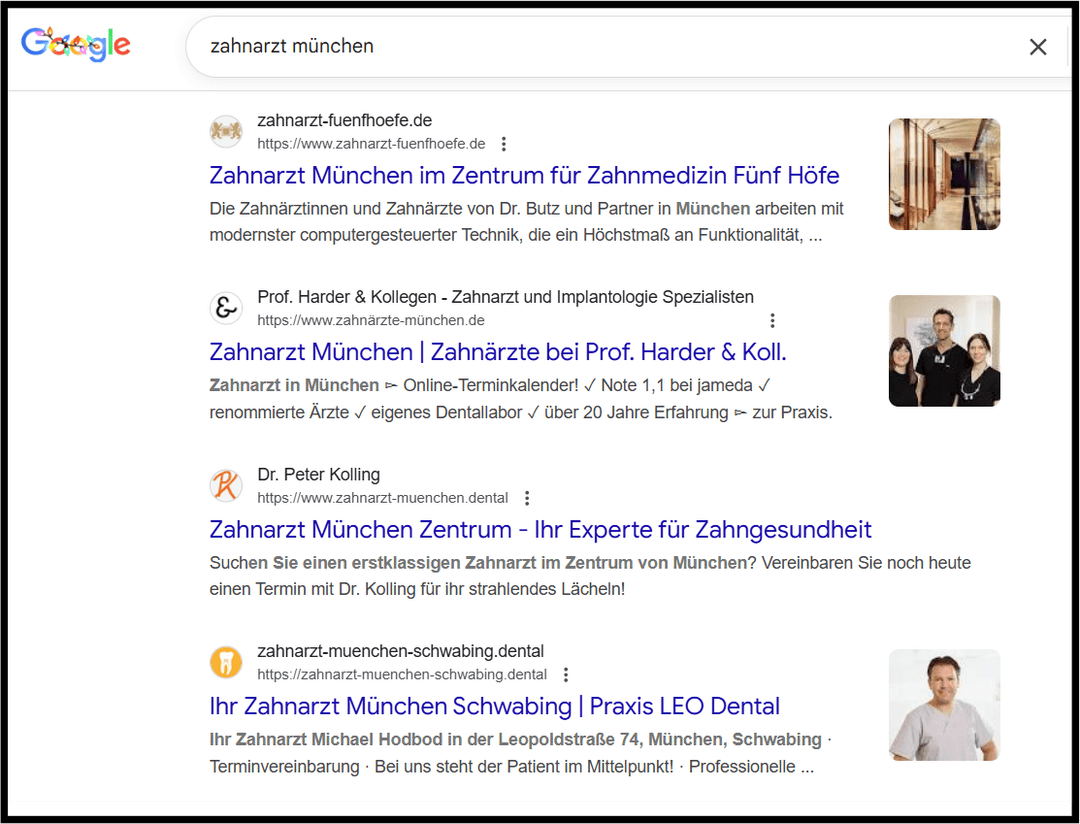1080x824 pixels.
Task: Open the three-dot menu for the Fünf Höfe result
Action: [504, 143]
